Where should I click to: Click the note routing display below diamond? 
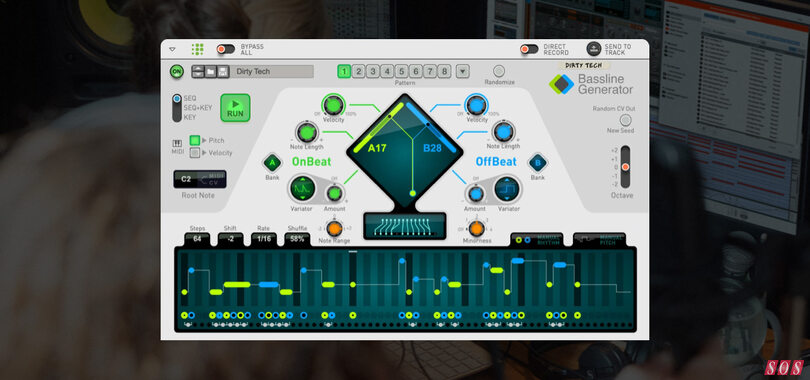(404, 226)
